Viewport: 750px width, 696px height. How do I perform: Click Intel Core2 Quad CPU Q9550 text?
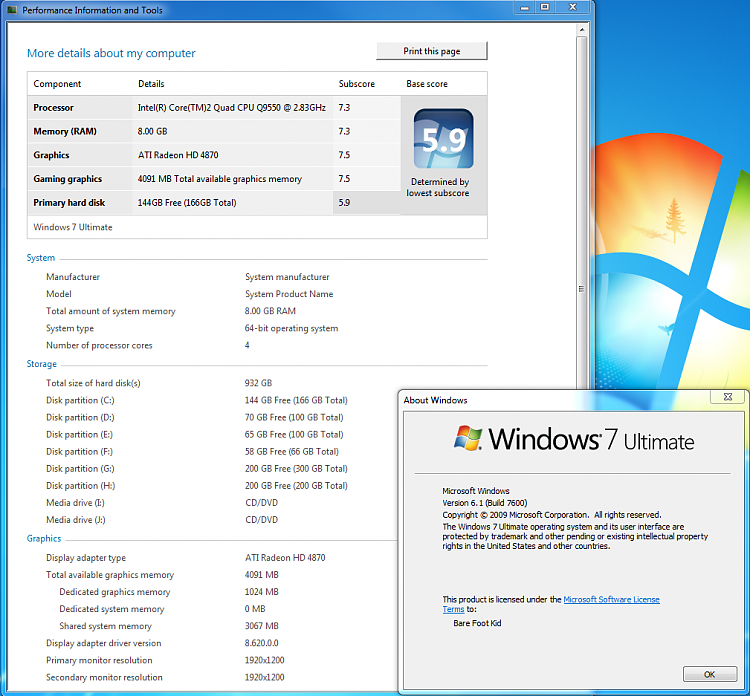[x=232, y=108]
